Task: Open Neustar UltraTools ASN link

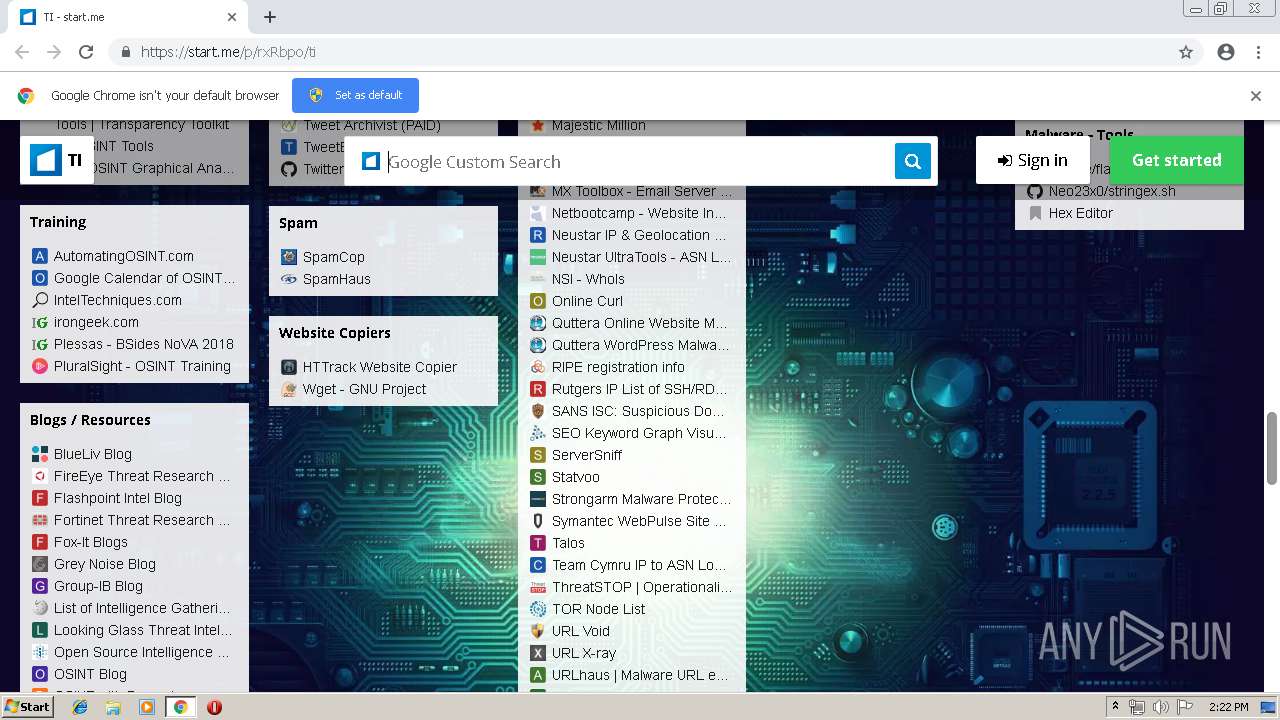Action: click(x=641, y=257)
